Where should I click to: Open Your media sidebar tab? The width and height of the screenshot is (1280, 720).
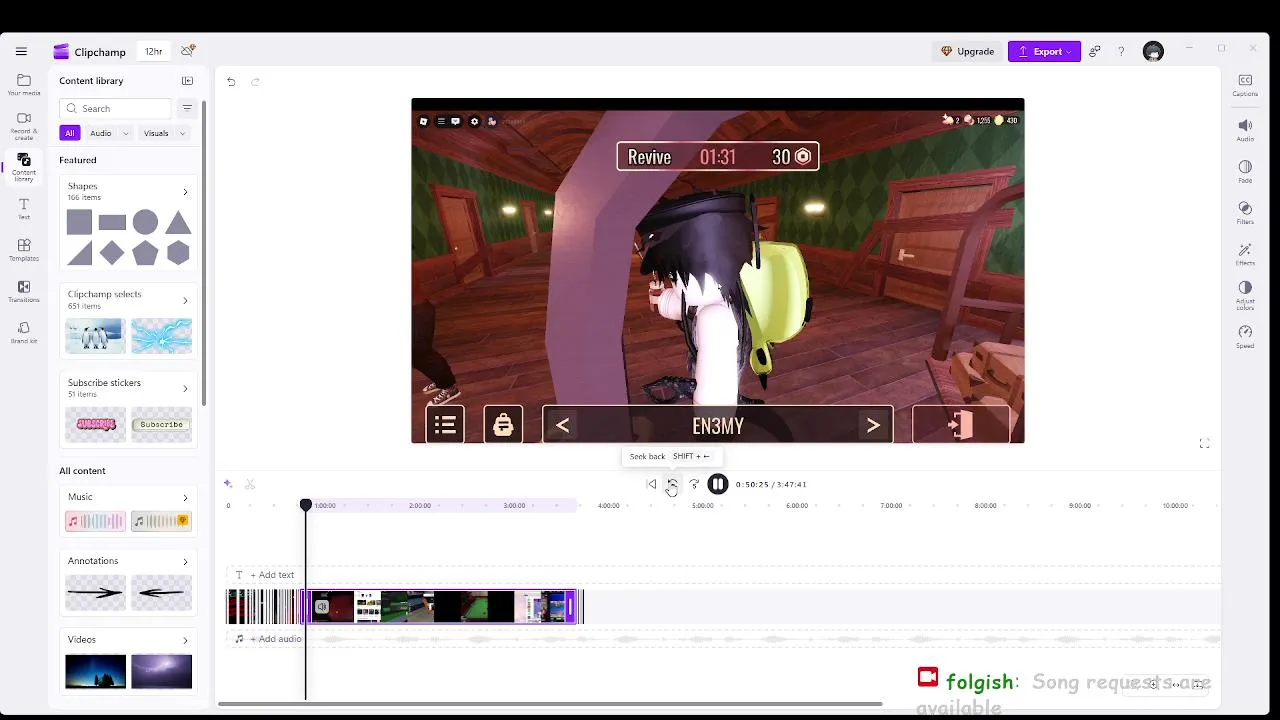pos(24,84)
